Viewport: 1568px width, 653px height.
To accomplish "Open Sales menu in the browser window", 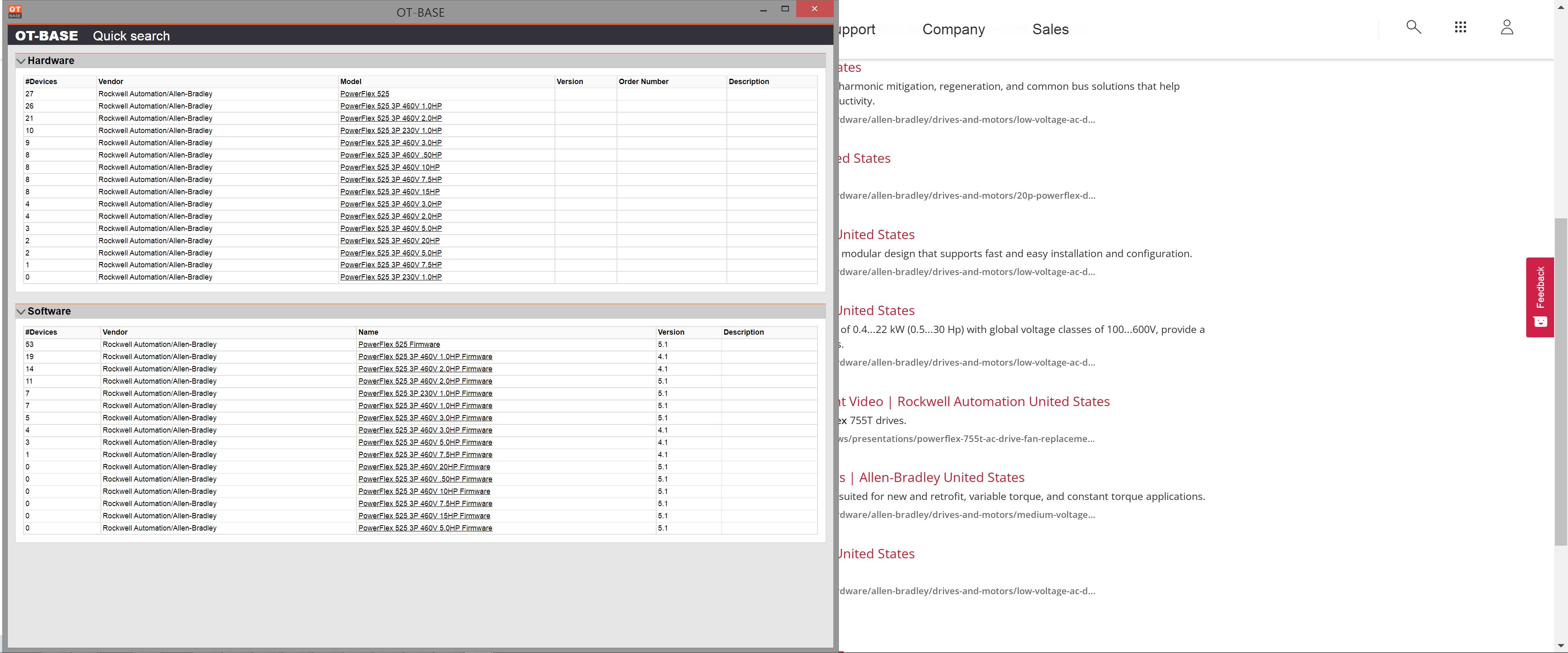I will click(1050, 29).
